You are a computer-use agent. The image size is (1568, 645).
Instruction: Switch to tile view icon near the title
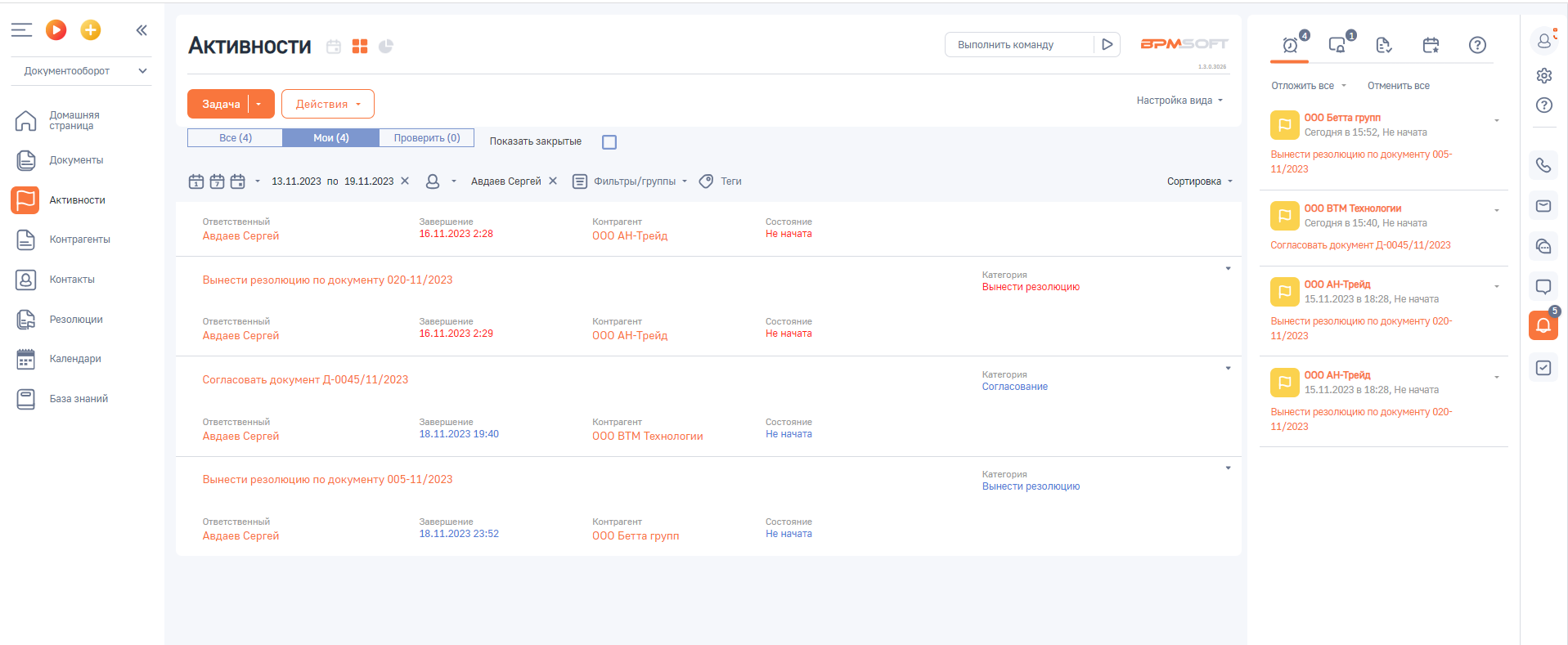(360, 47)
